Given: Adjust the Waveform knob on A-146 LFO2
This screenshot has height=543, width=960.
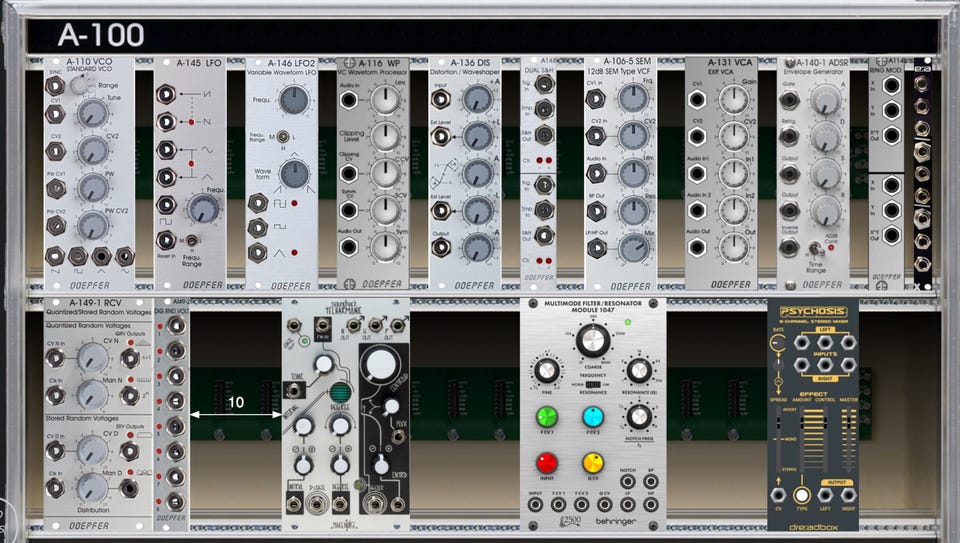Looking at the screenshot, I should (x=294, y=174).
